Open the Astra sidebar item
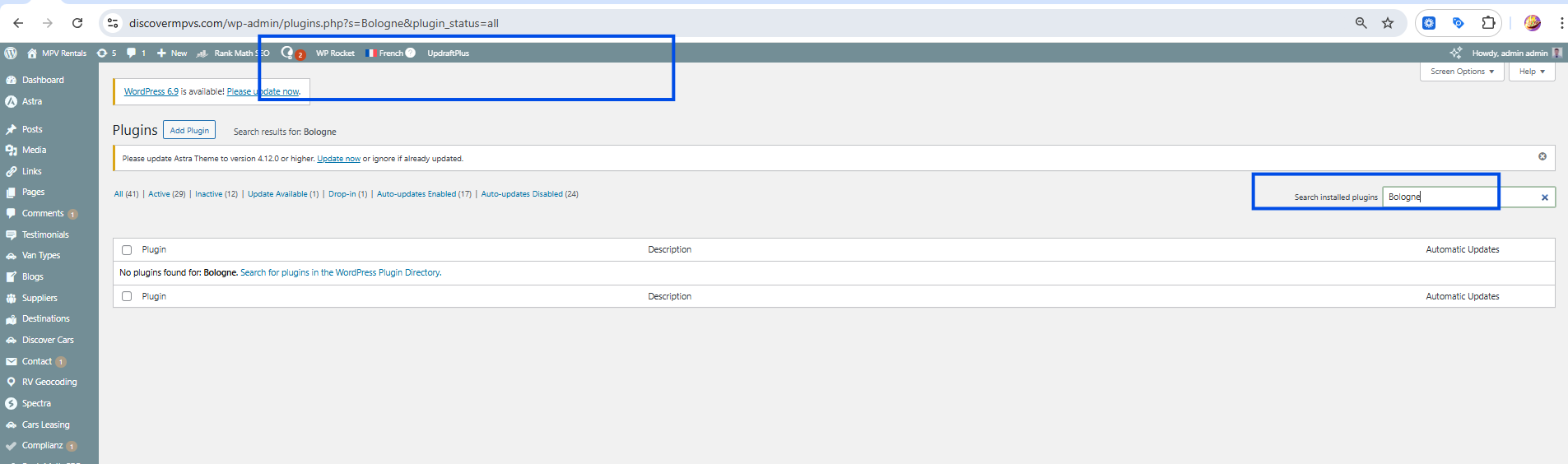This screenshot has width=1568, height=464. point(32,101)
